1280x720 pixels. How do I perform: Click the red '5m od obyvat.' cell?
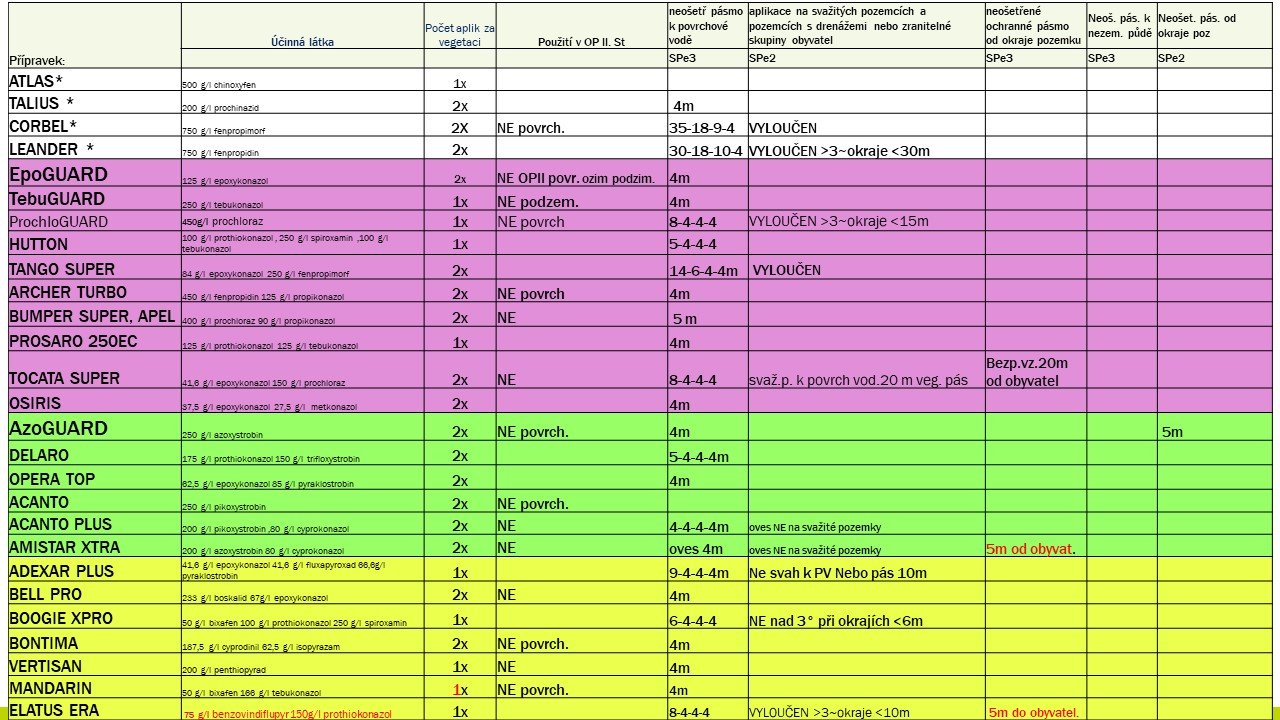pos(1031,548)
